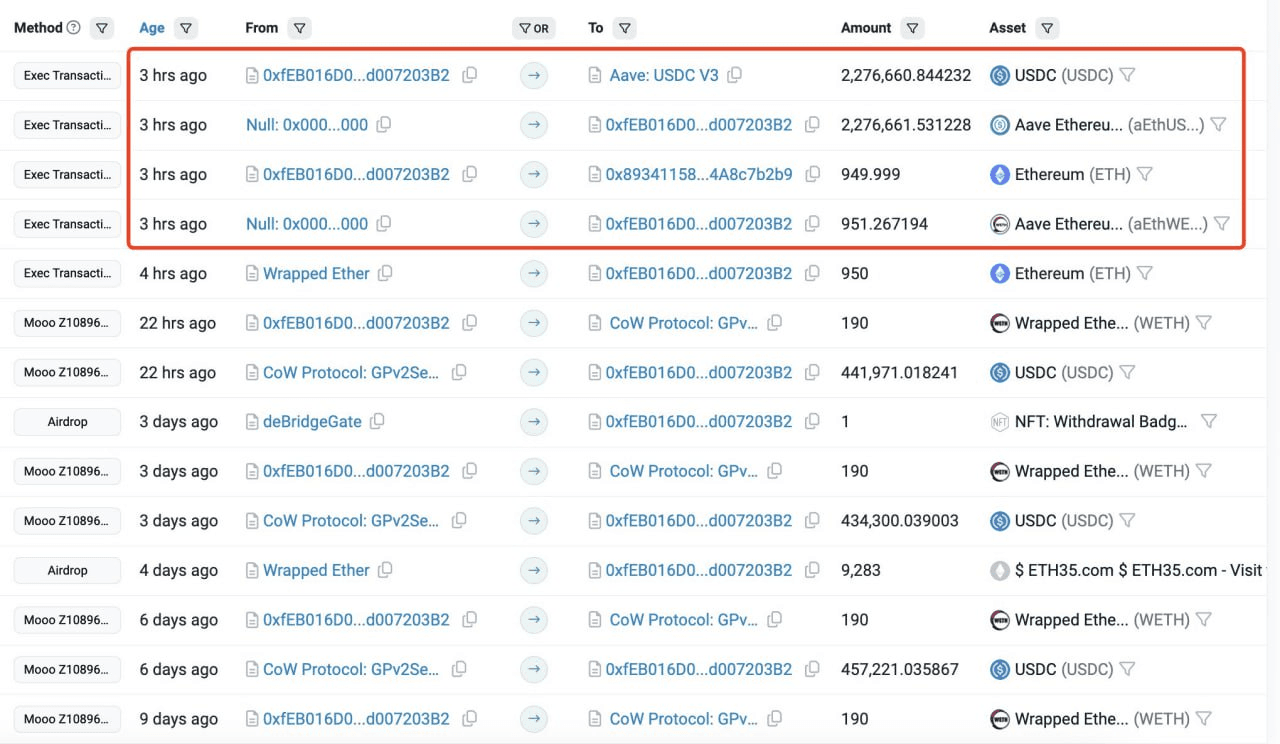1280x744 pixels.
Task: Copy To address in the 434,300.039003 row
Action: (813, 521)
